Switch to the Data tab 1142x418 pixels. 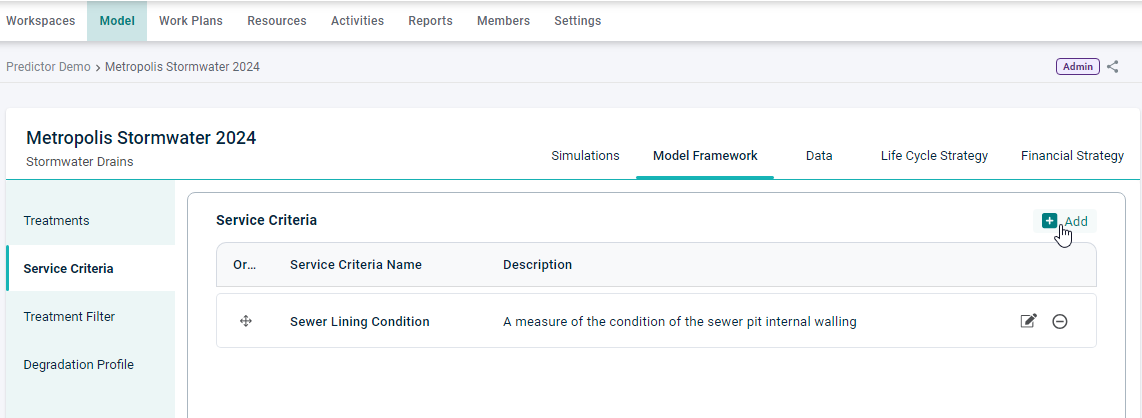point(819,156)
